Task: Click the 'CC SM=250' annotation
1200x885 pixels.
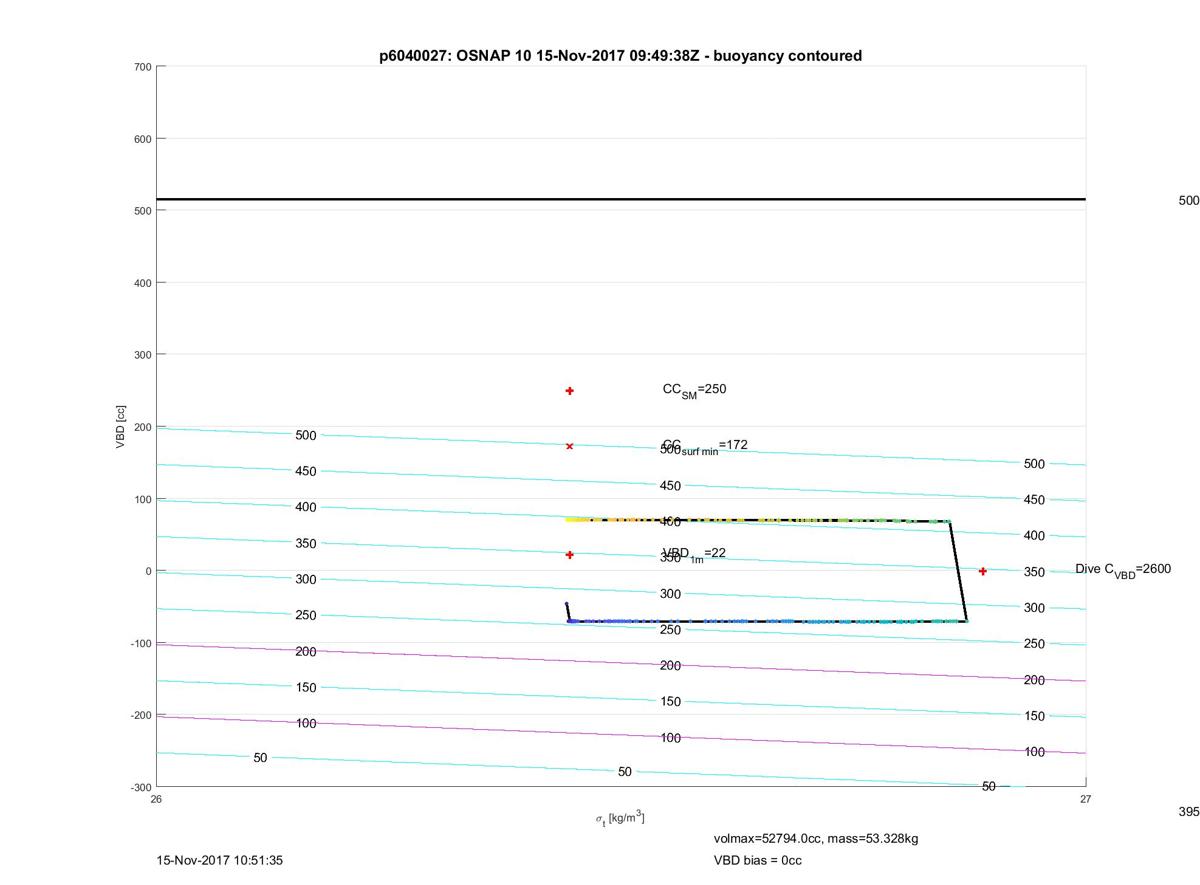Action: coord(694,390)
